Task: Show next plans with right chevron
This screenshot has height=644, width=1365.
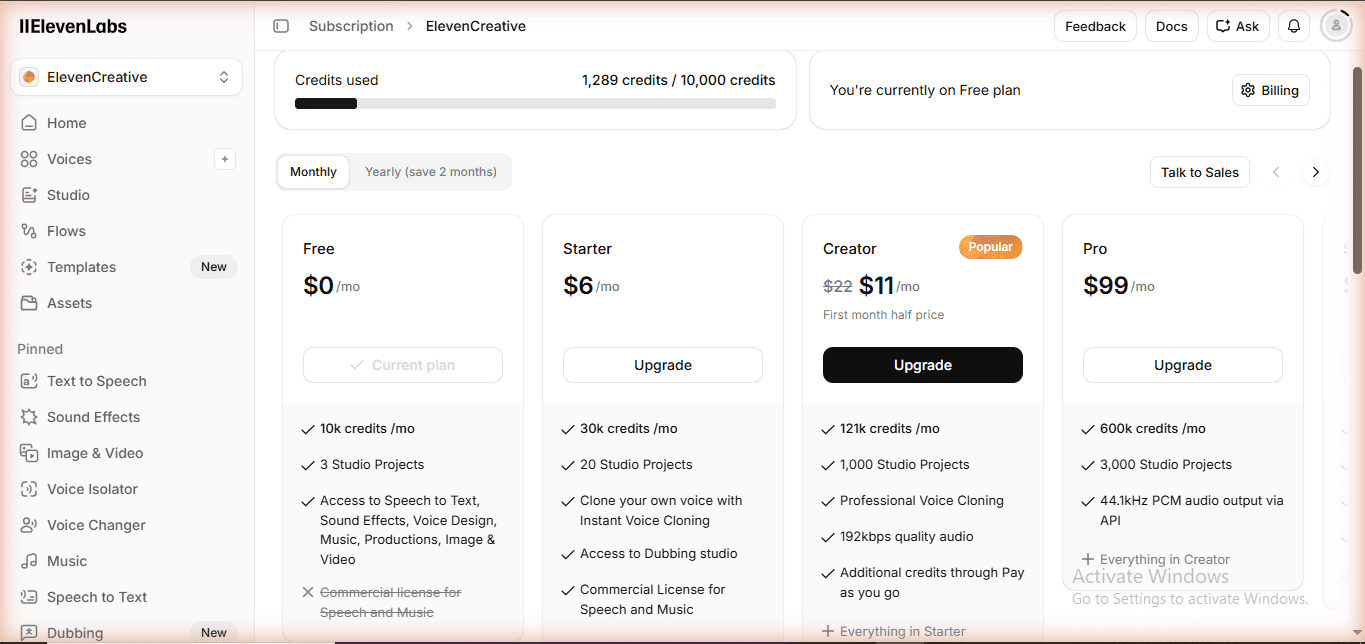Action: pos(1316,172)
